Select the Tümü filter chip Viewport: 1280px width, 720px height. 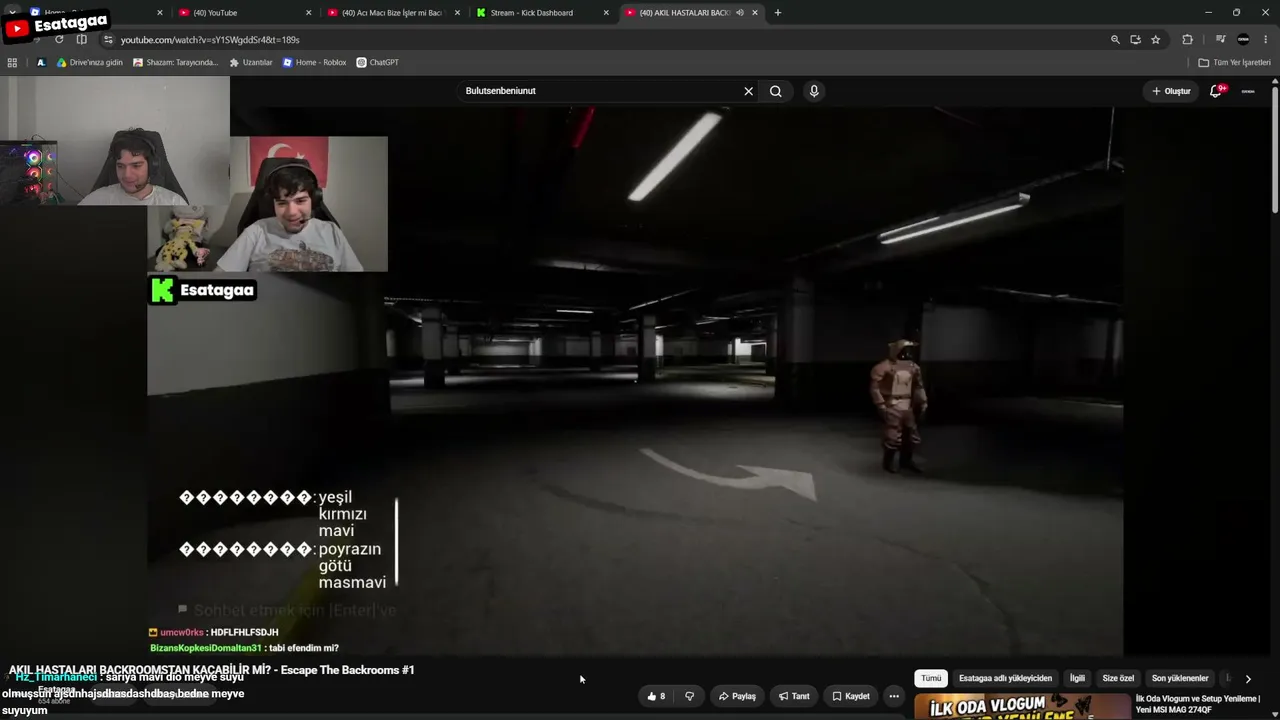point(931,678)
